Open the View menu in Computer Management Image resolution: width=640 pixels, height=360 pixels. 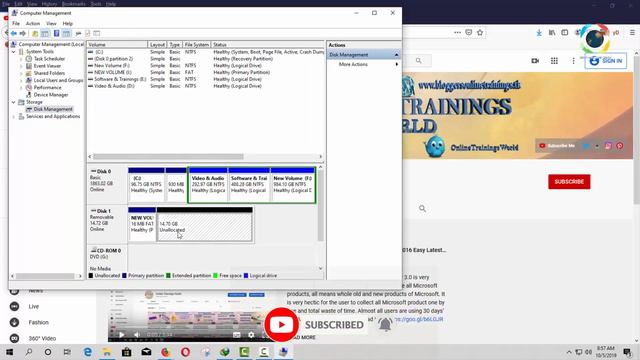pos(51,24)
